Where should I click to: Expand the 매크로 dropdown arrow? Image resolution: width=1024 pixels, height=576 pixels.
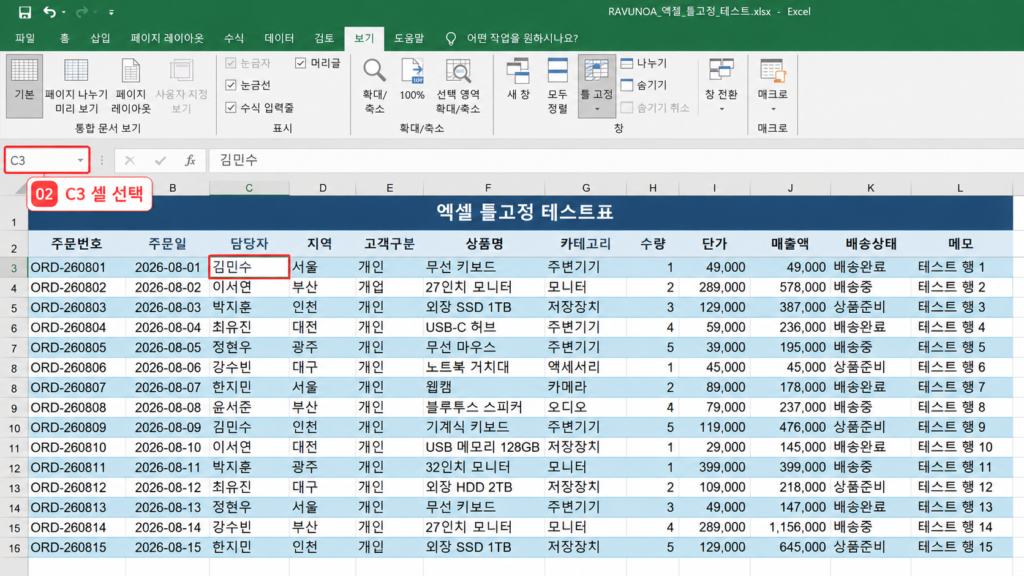point(773,109)
